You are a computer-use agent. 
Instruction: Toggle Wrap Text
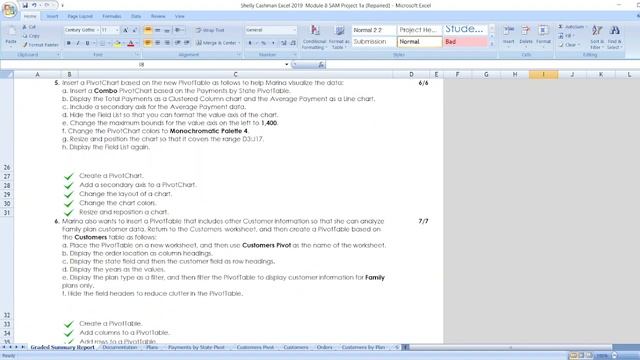pos(210,30)
